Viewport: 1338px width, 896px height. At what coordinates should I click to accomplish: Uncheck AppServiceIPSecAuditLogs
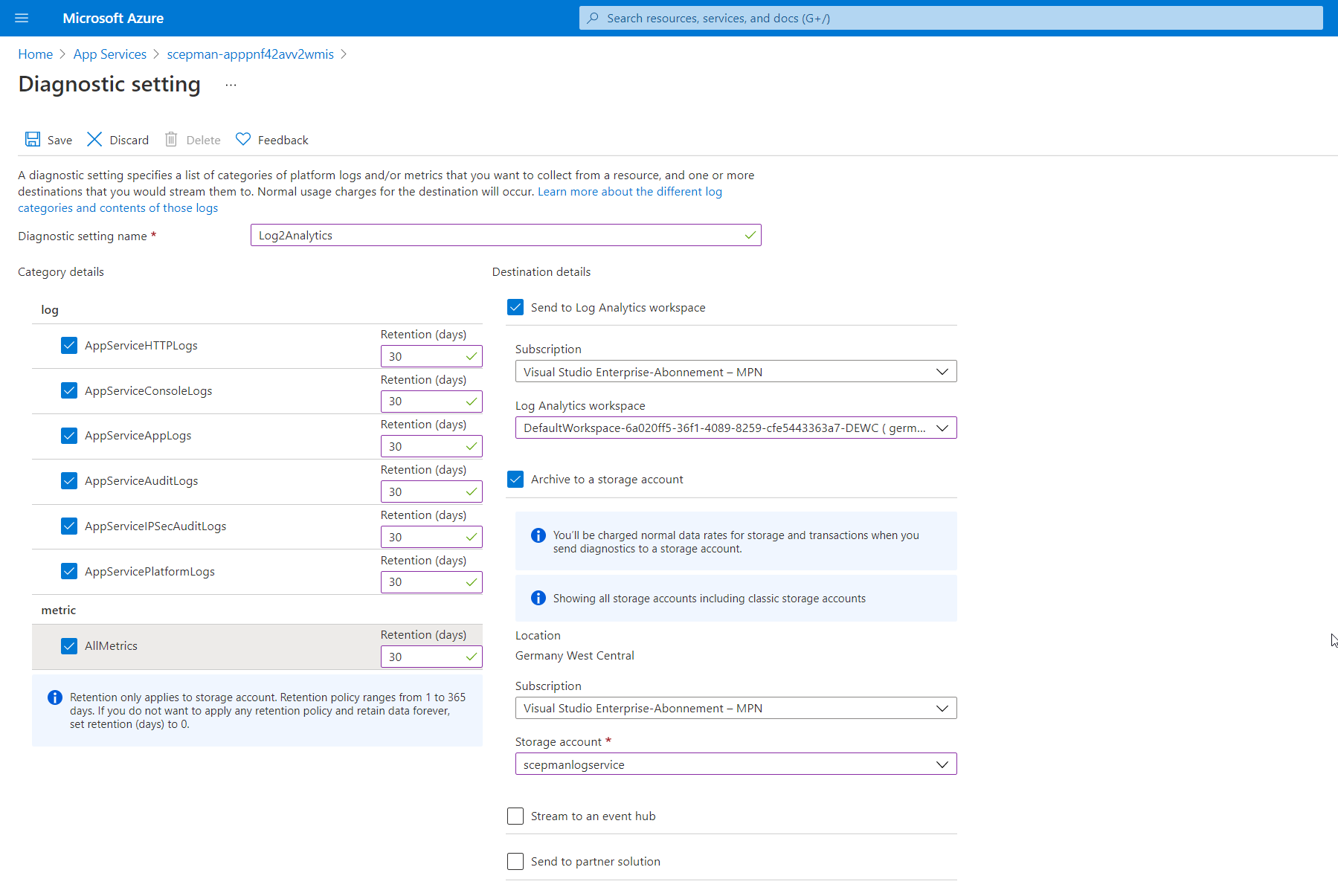coord(69,526)
